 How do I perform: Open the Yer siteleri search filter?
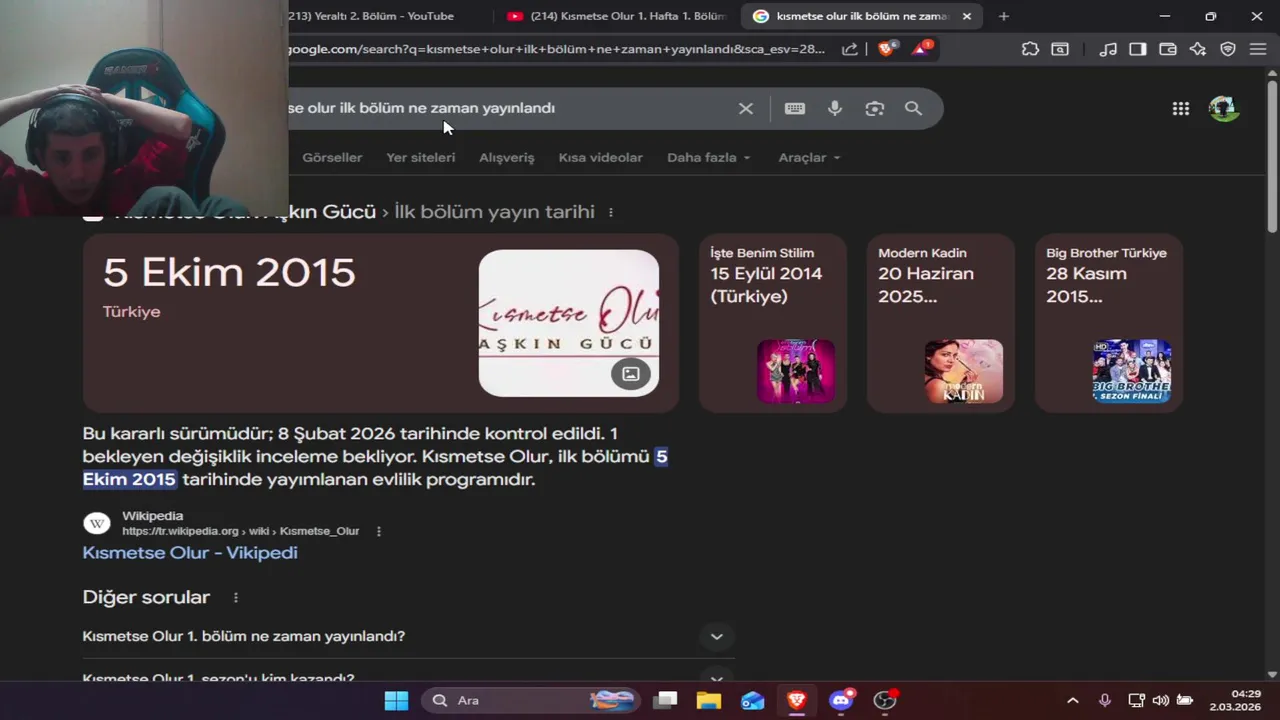421,158
